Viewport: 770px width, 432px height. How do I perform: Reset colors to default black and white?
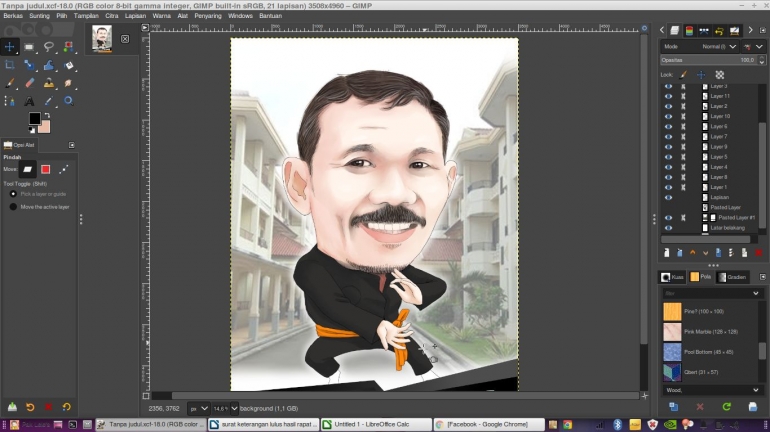[32, 130]
